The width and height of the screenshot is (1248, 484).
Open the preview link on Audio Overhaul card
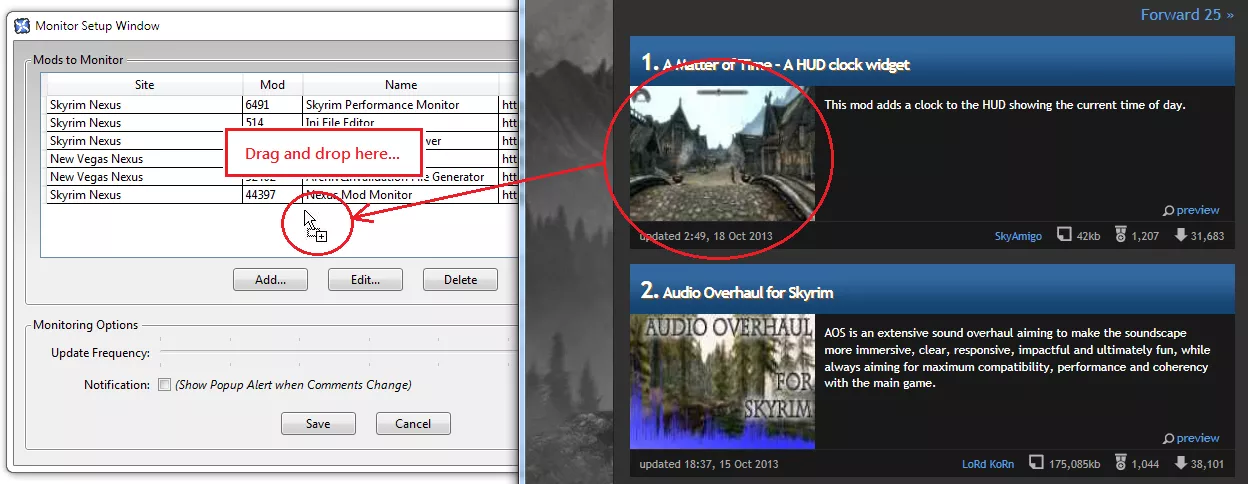1198,439
